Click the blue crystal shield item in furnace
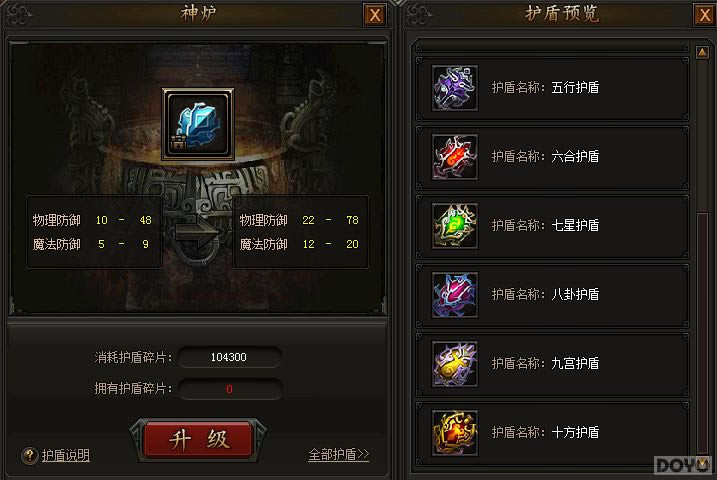This screenshot has height=480, width=717. point(198,124)
